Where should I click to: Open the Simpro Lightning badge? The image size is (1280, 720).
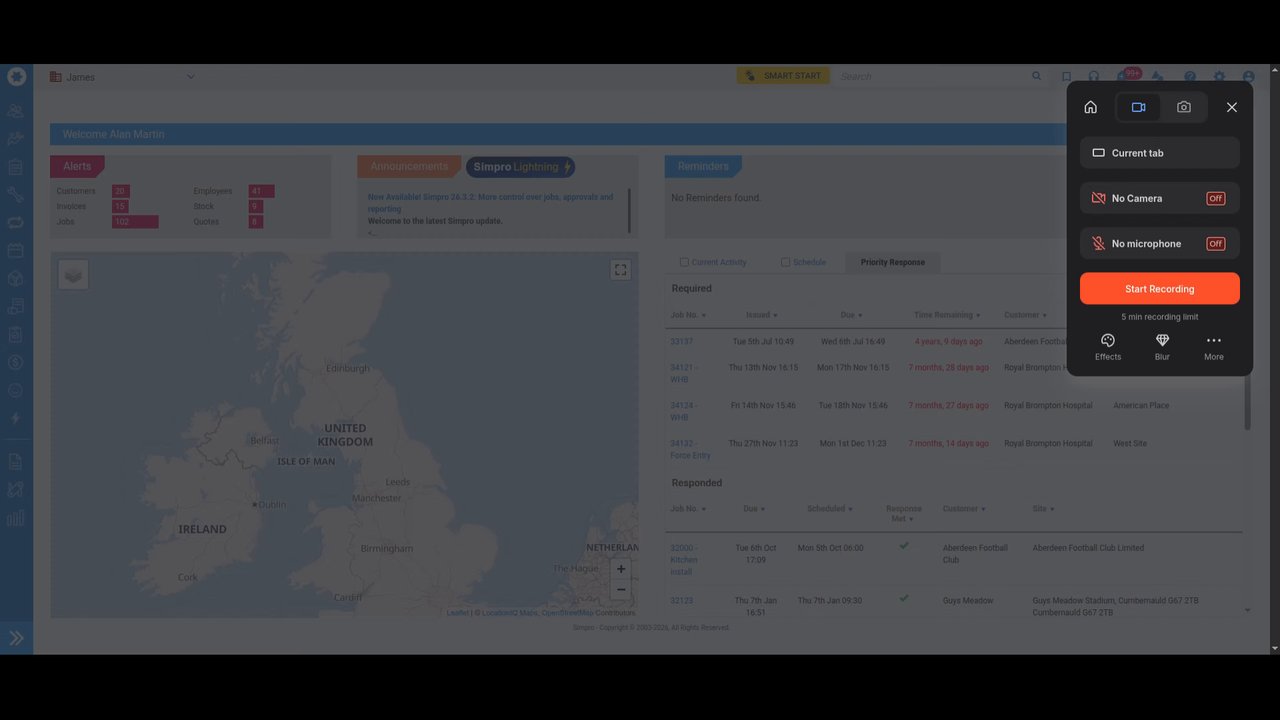click(520, 167)
